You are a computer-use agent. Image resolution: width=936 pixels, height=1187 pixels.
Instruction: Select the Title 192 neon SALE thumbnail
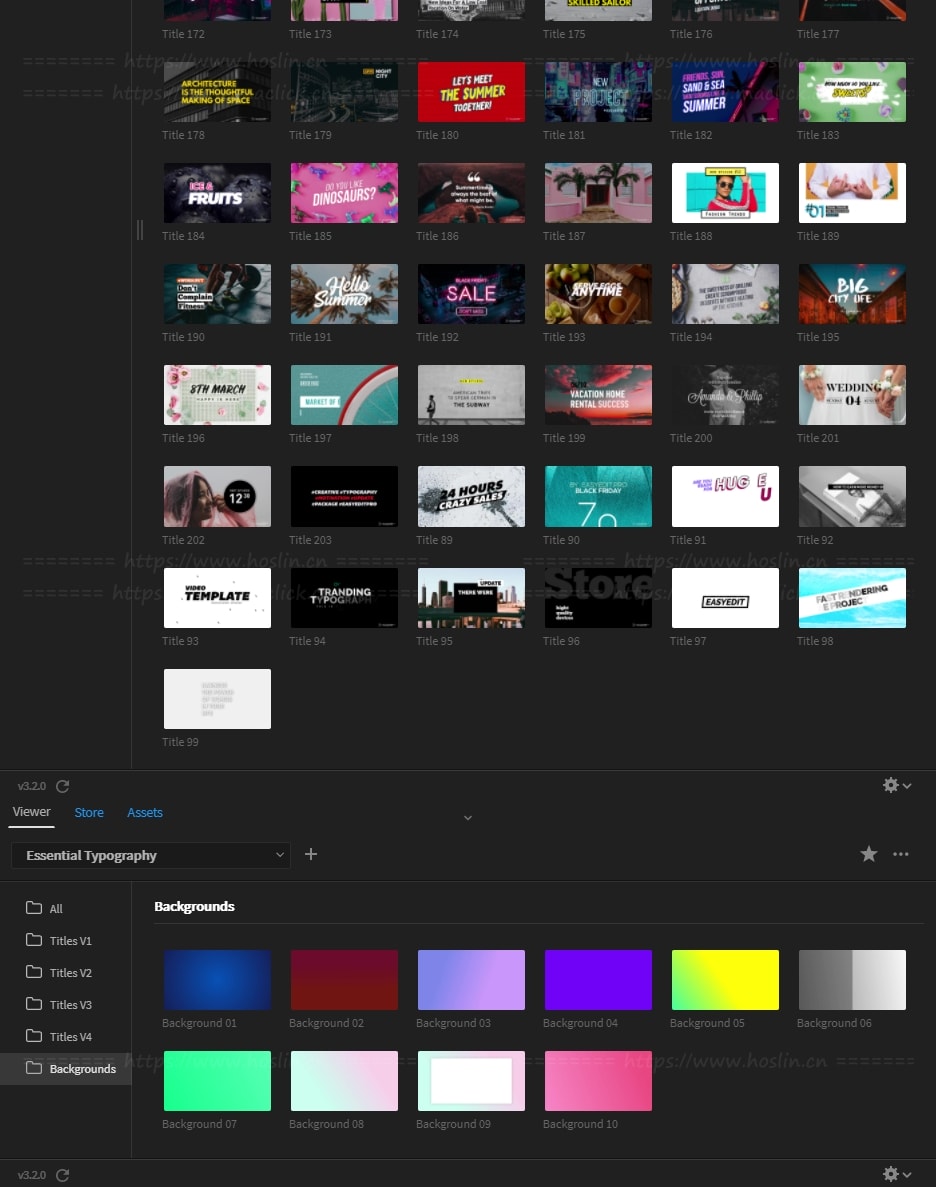(471, 294)
